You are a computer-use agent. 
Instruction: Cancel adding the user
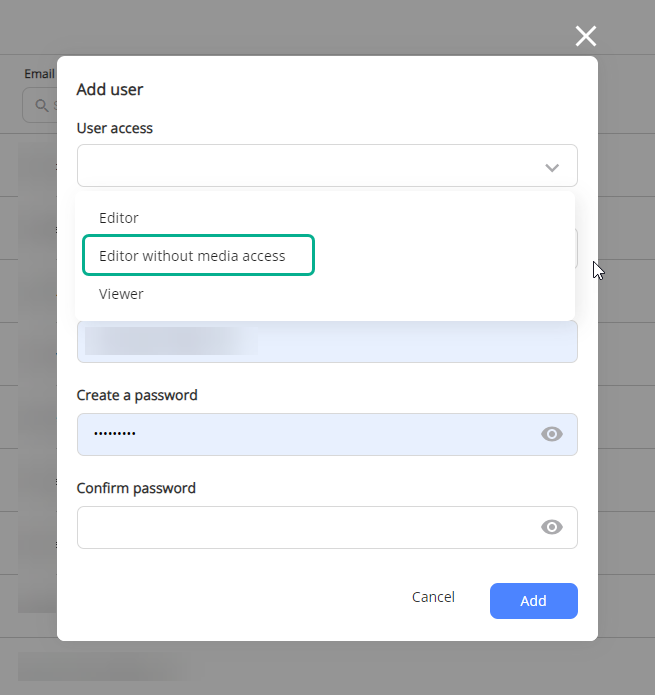[x=433, y=597]
